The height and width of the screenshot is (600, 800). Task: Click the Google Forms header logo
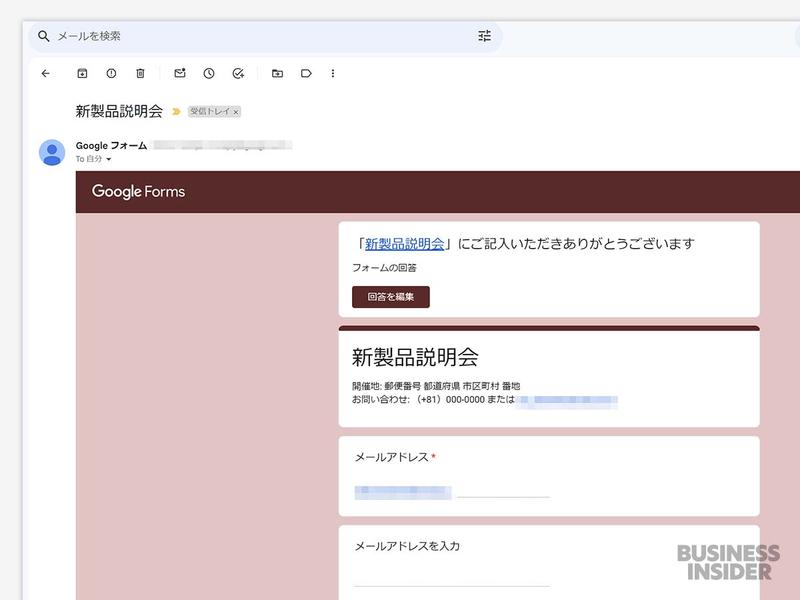(x=138, y=191)
